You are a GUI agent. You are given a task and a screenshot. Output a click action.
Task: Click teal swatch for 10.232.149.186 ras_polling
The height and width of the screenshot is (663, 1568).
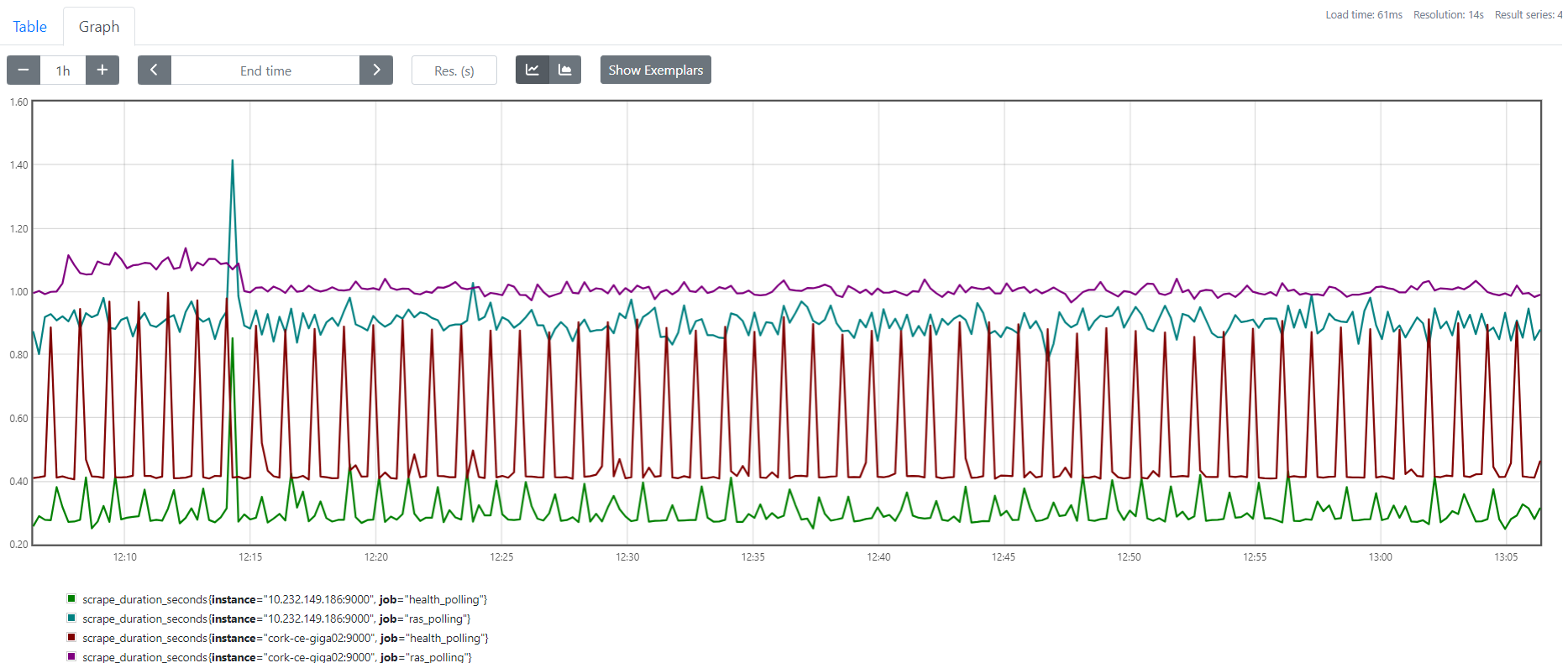pyautogui.click(x=71, y=619)
